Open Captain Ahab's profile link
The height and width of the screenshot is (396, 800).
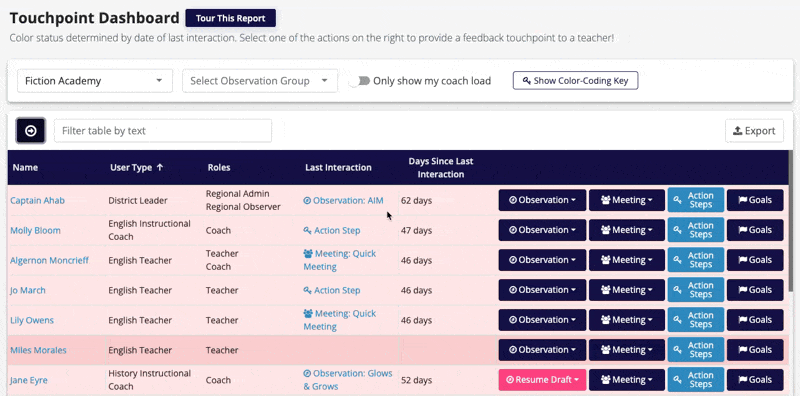click(37, 201)
